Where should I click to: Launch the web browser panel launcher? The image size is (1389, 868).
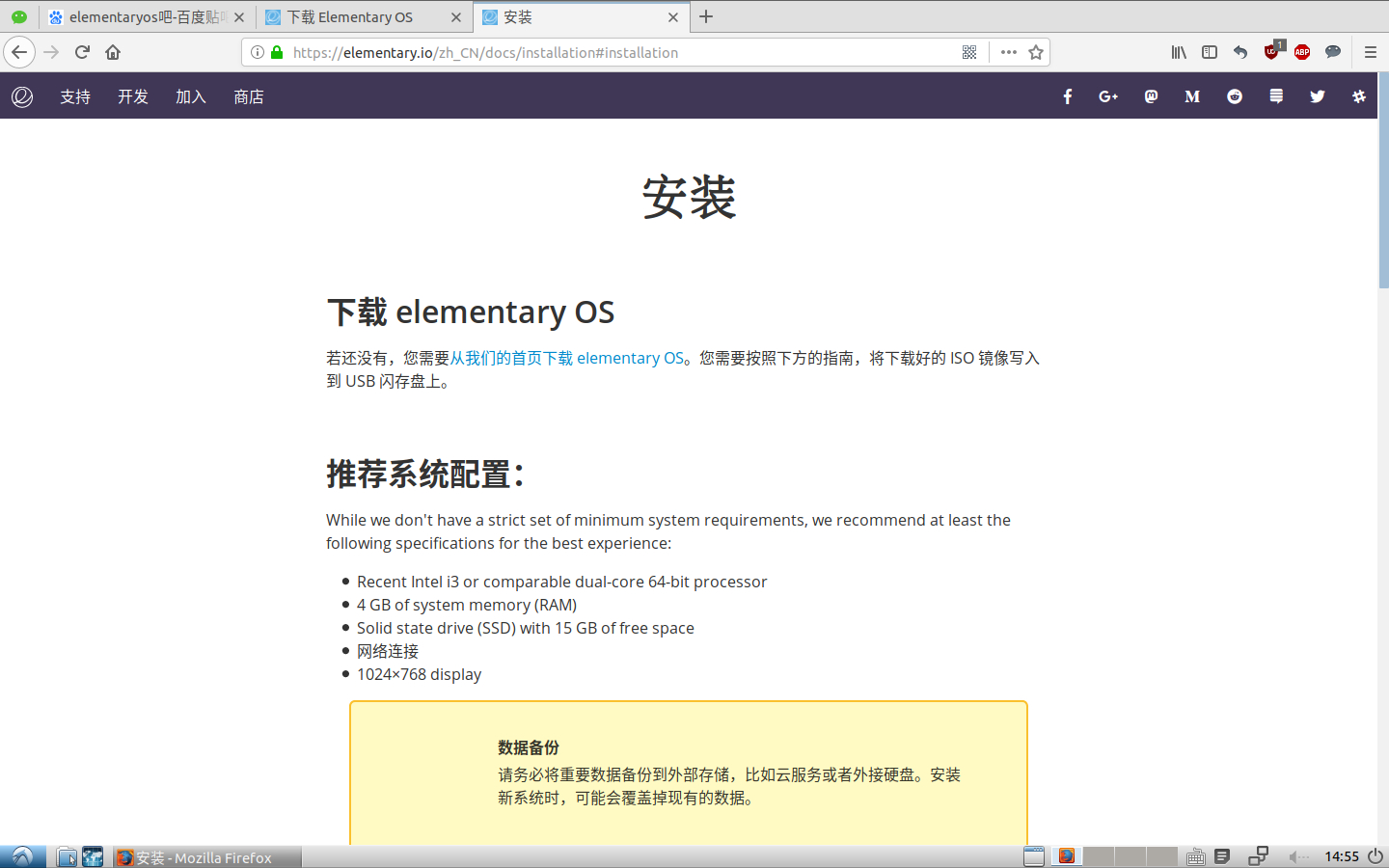(x=93, y=856)
